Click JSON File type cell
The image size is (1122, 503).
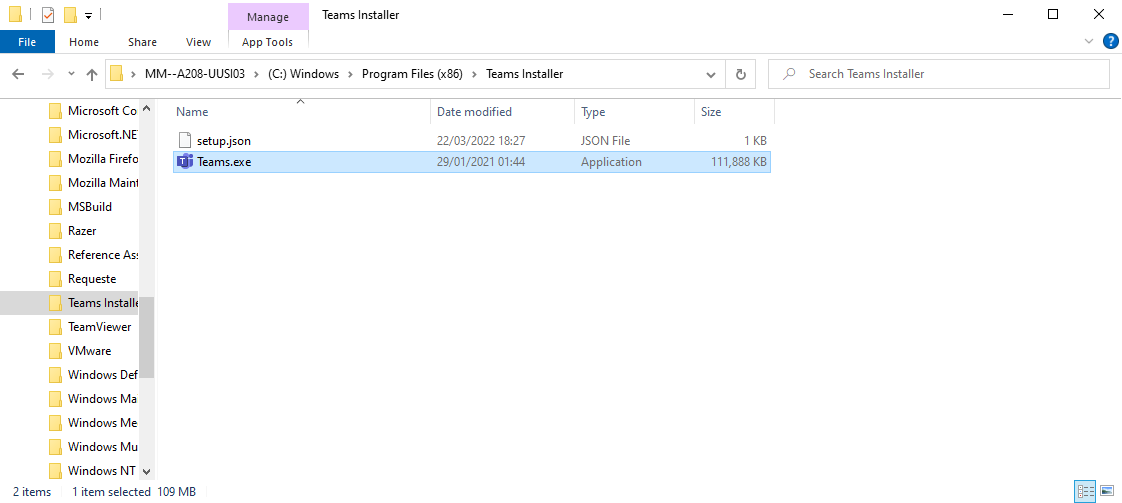[605, 141]
